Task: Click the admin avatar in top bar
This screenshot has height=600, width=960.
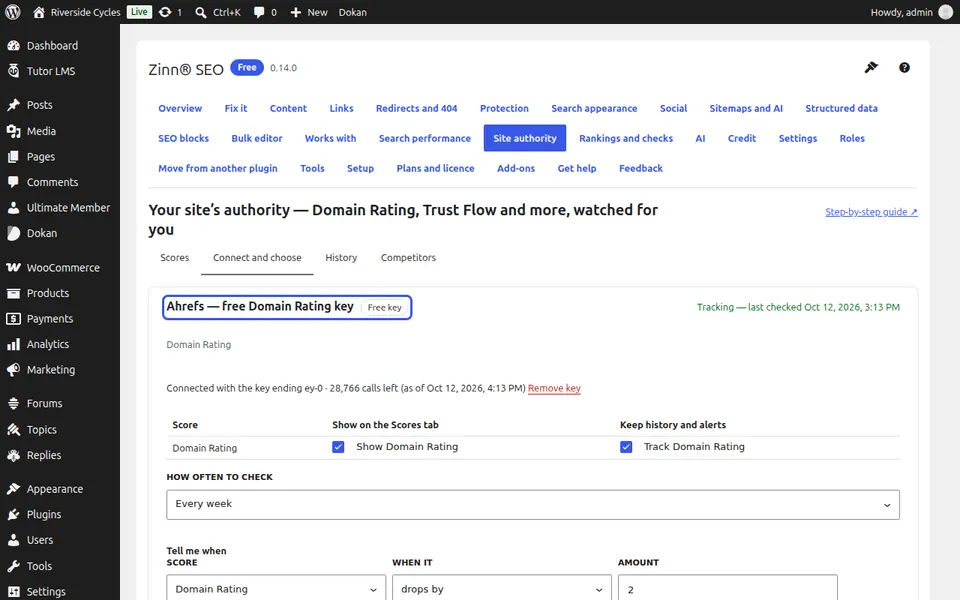Action: (946, 12)
